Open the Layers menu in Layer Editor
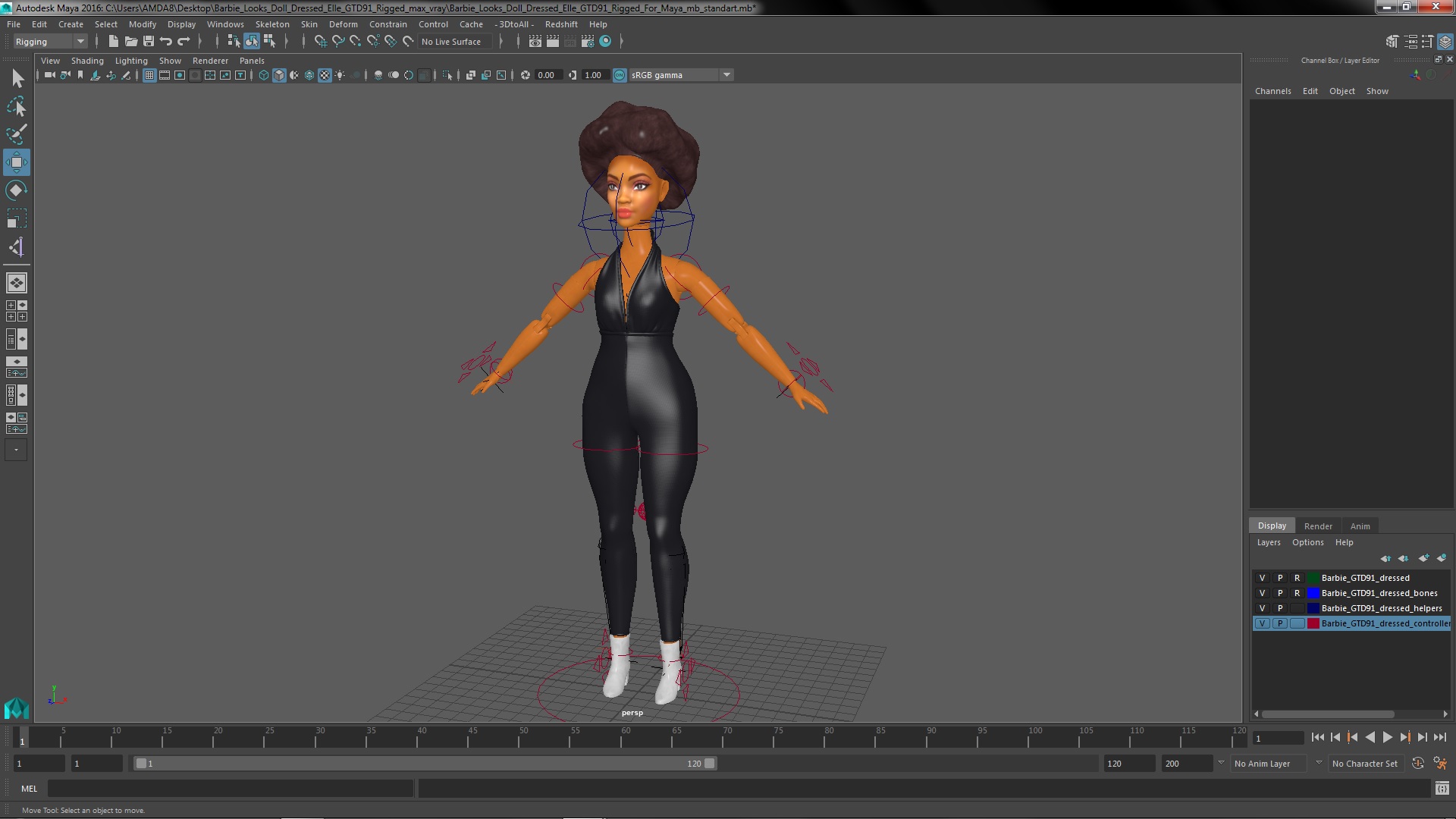Viewport: 1456px width, 819px height. [x=1269, y=542]
